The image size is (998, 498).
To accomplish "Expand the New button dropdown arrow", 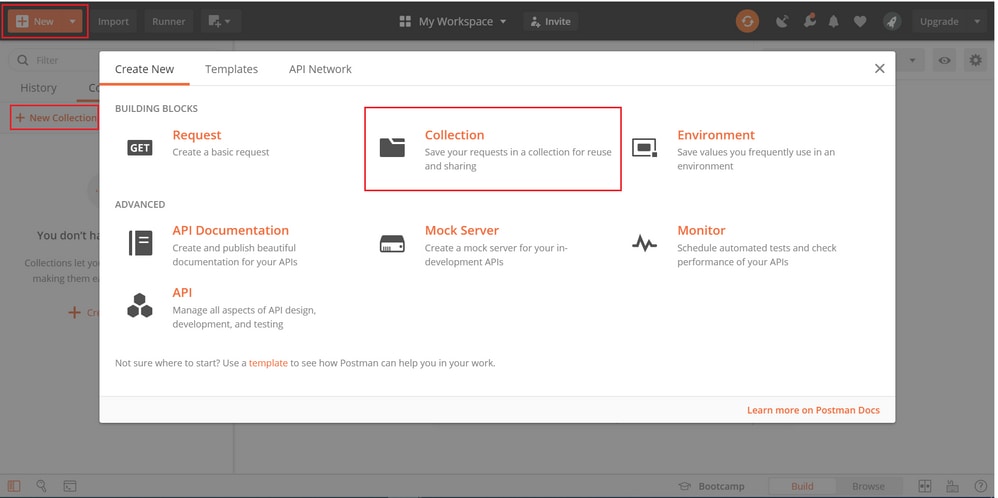I will (73, 22).
